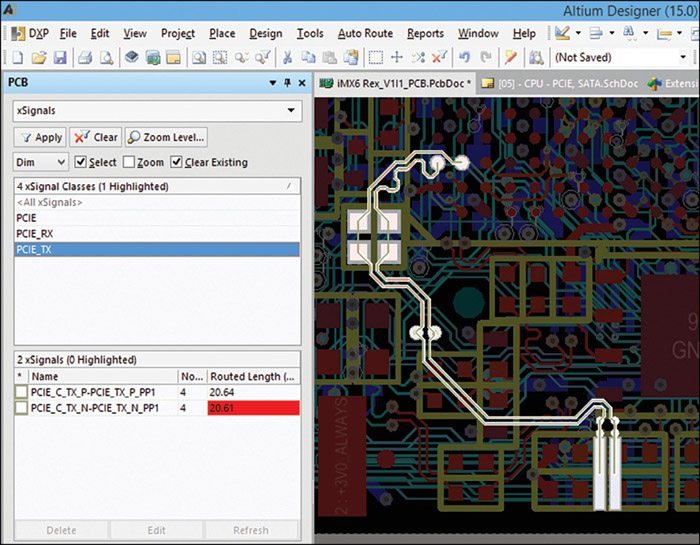Click the Apply filter button

40,137
